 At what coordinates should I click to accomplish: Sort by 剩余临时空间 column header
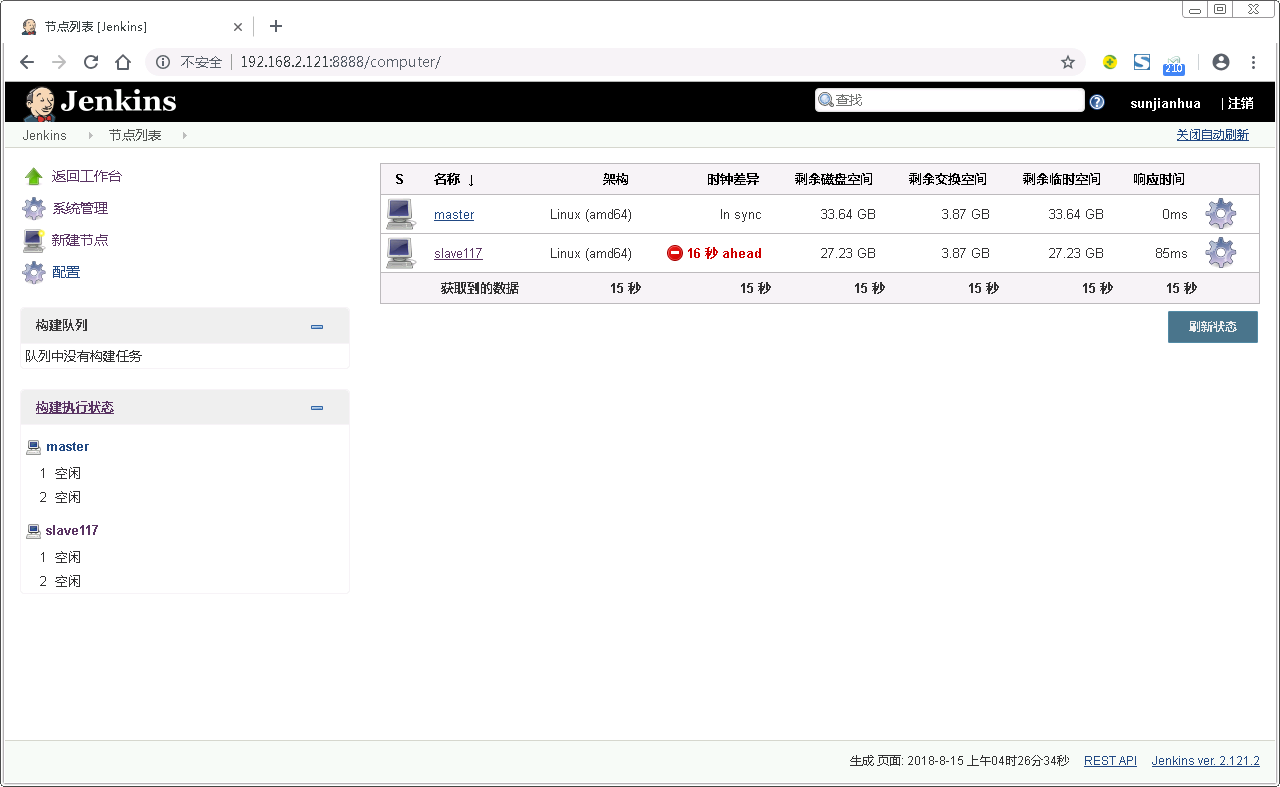tap(1062, 179)
